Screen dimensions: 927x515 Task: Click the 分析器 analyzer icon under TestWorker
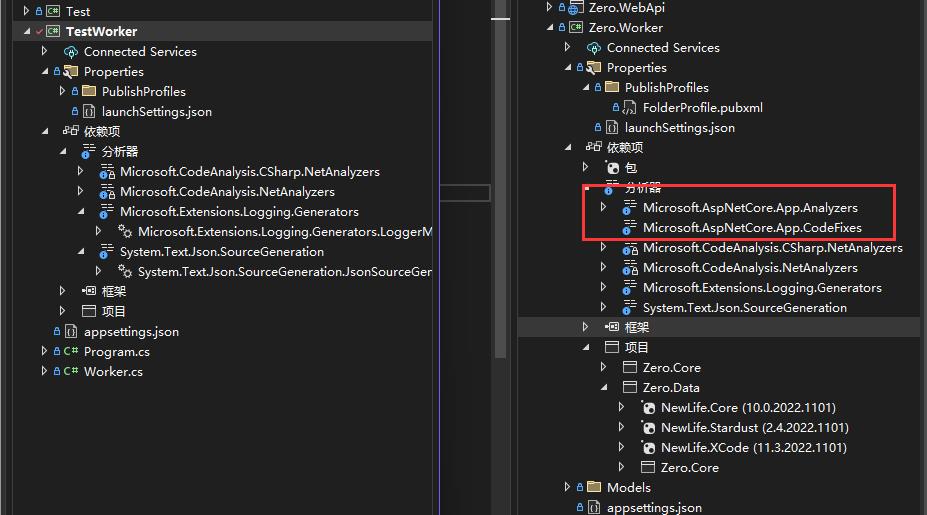click(x=89, y=151)
